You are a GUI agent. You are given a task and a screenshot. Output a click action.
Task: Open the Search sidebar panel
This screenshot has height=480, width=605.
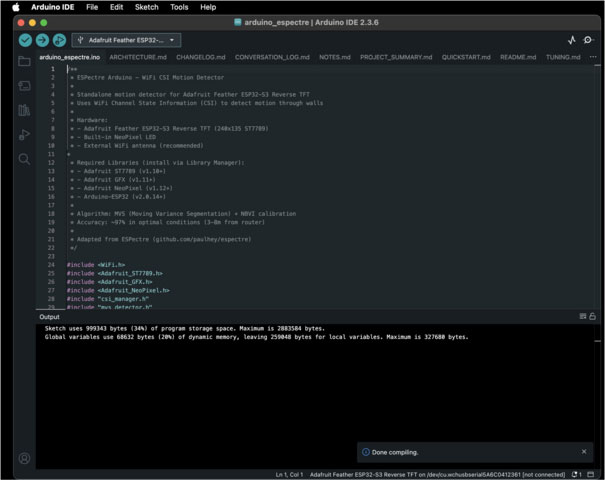[24, 159]
